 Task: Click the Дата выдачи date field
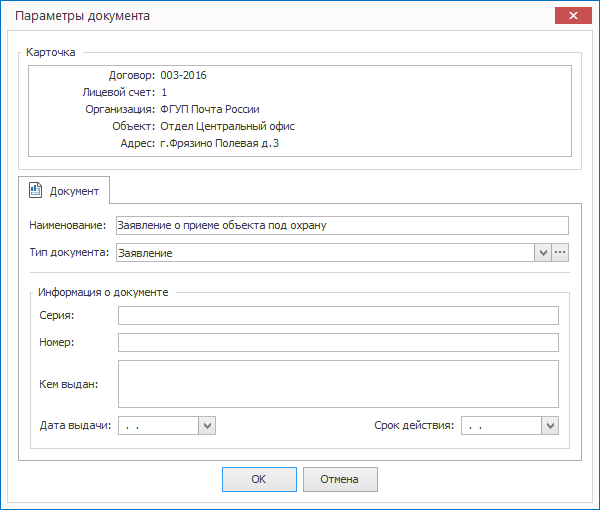158,425
